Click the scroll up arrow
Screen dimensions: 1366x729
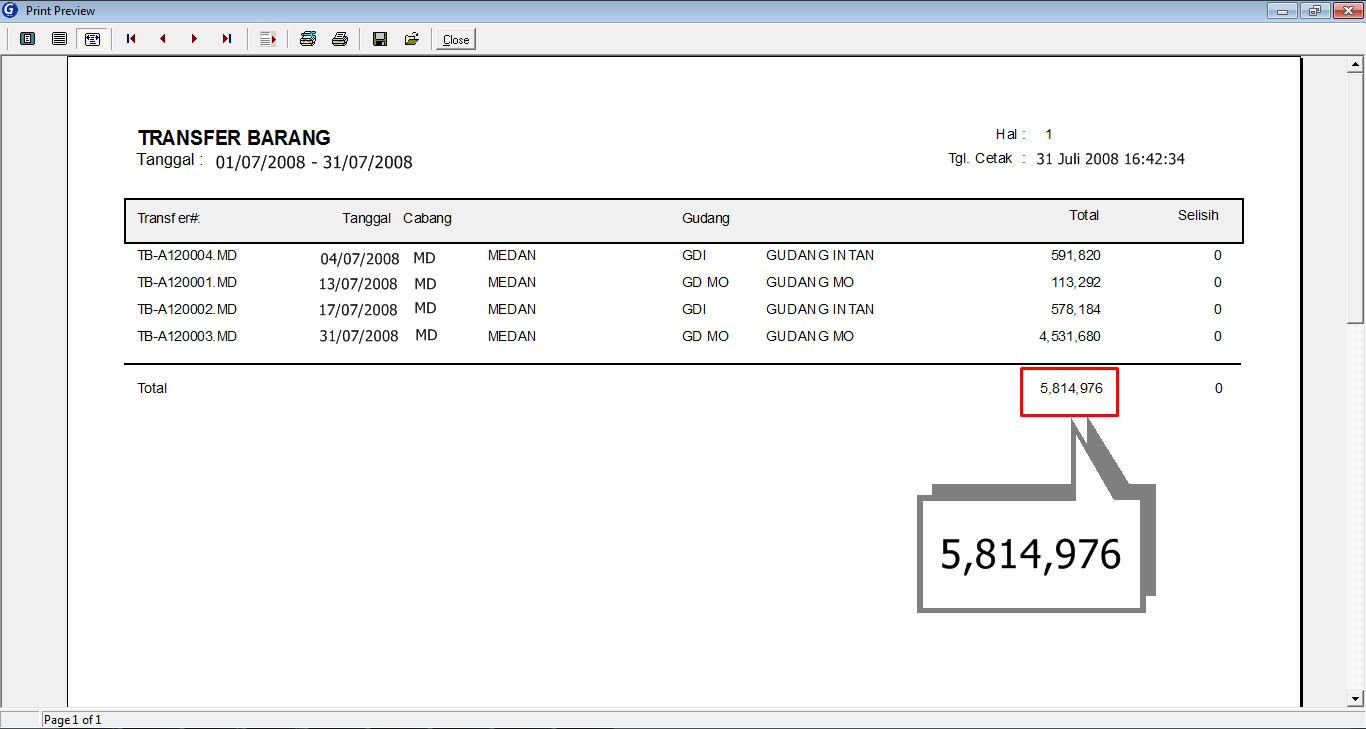(x=1356, y=66)
